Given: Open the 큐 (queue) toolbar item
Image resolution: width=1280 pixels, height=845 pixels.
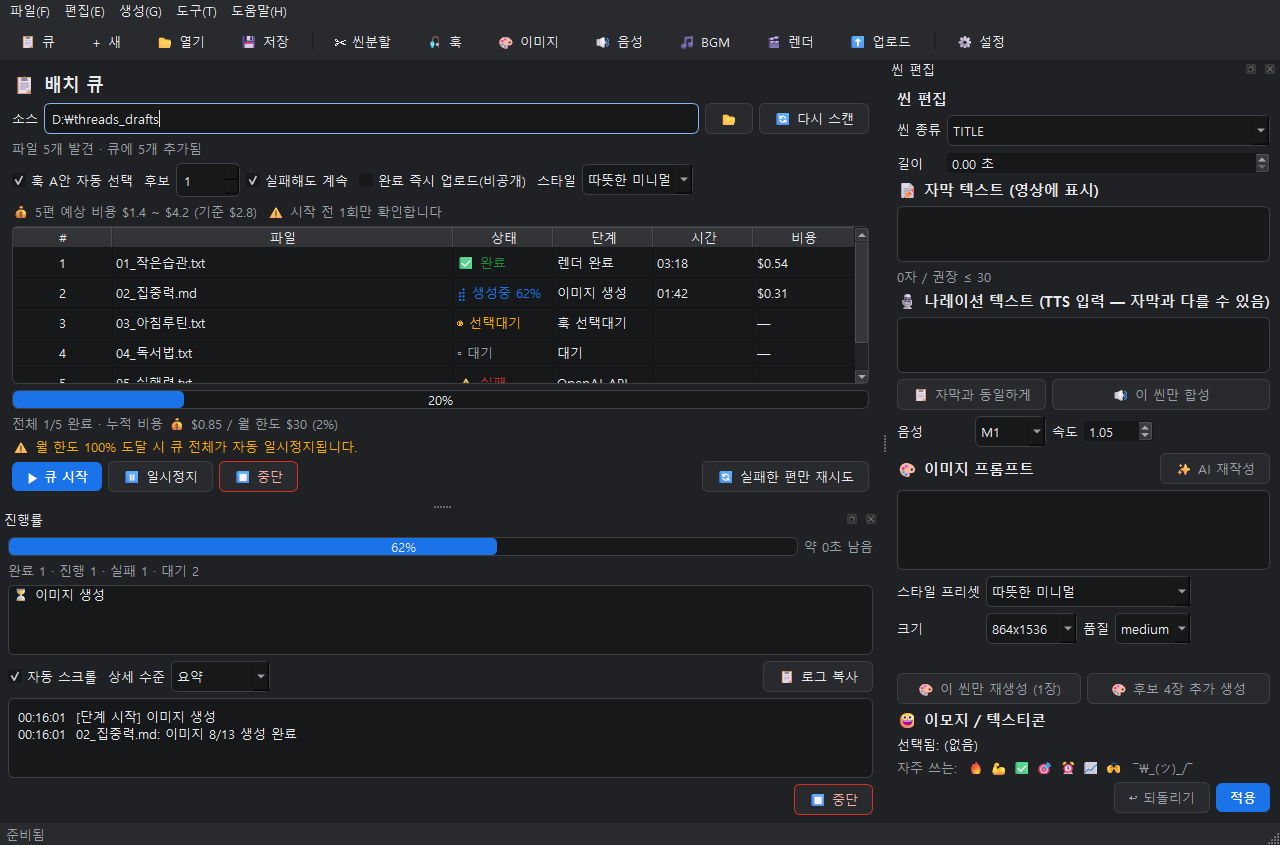Looking at the screenshot, I should point(38,42).
